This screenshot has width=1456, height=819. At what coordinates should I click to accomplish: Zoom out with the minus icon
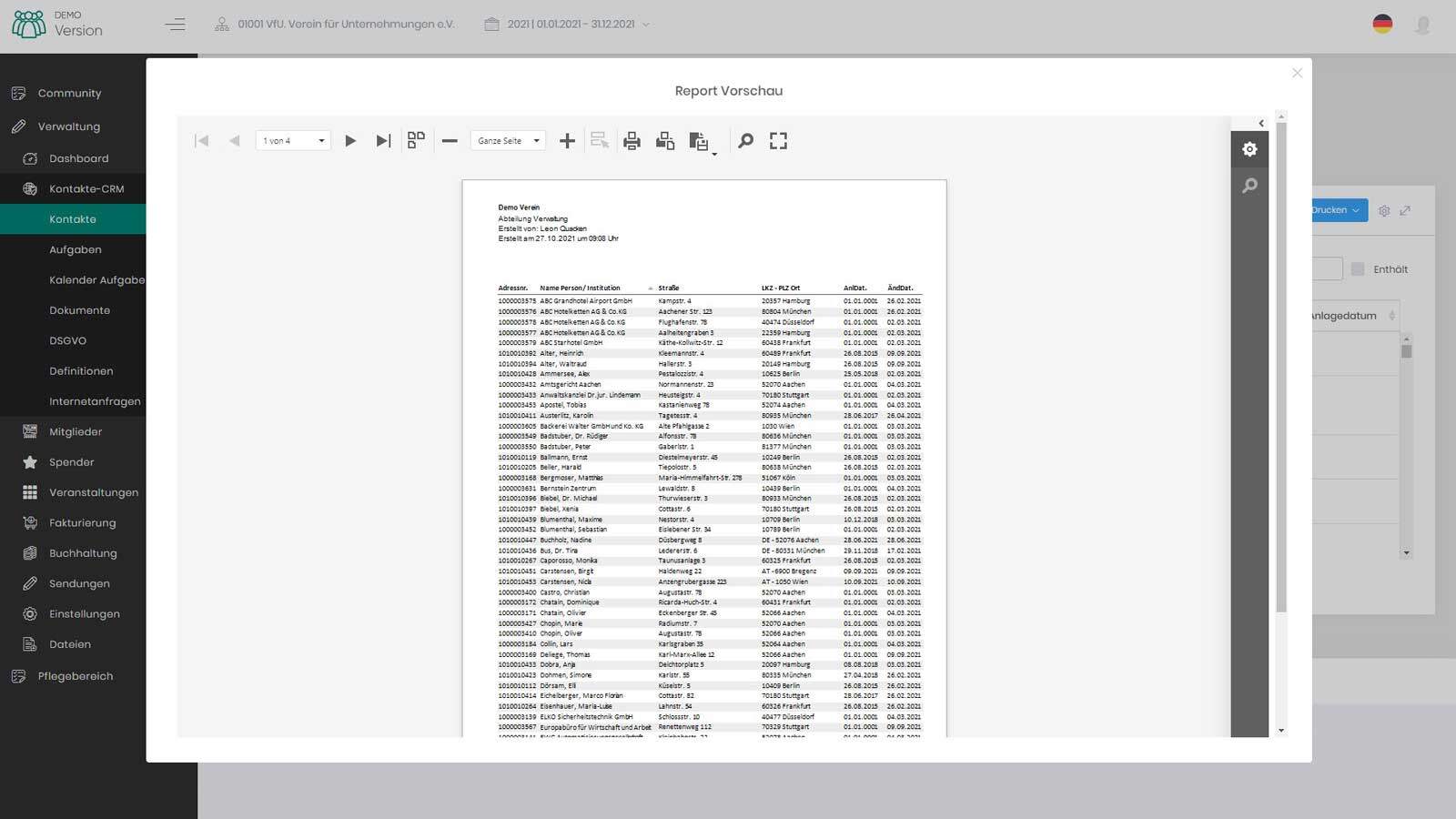450,141
